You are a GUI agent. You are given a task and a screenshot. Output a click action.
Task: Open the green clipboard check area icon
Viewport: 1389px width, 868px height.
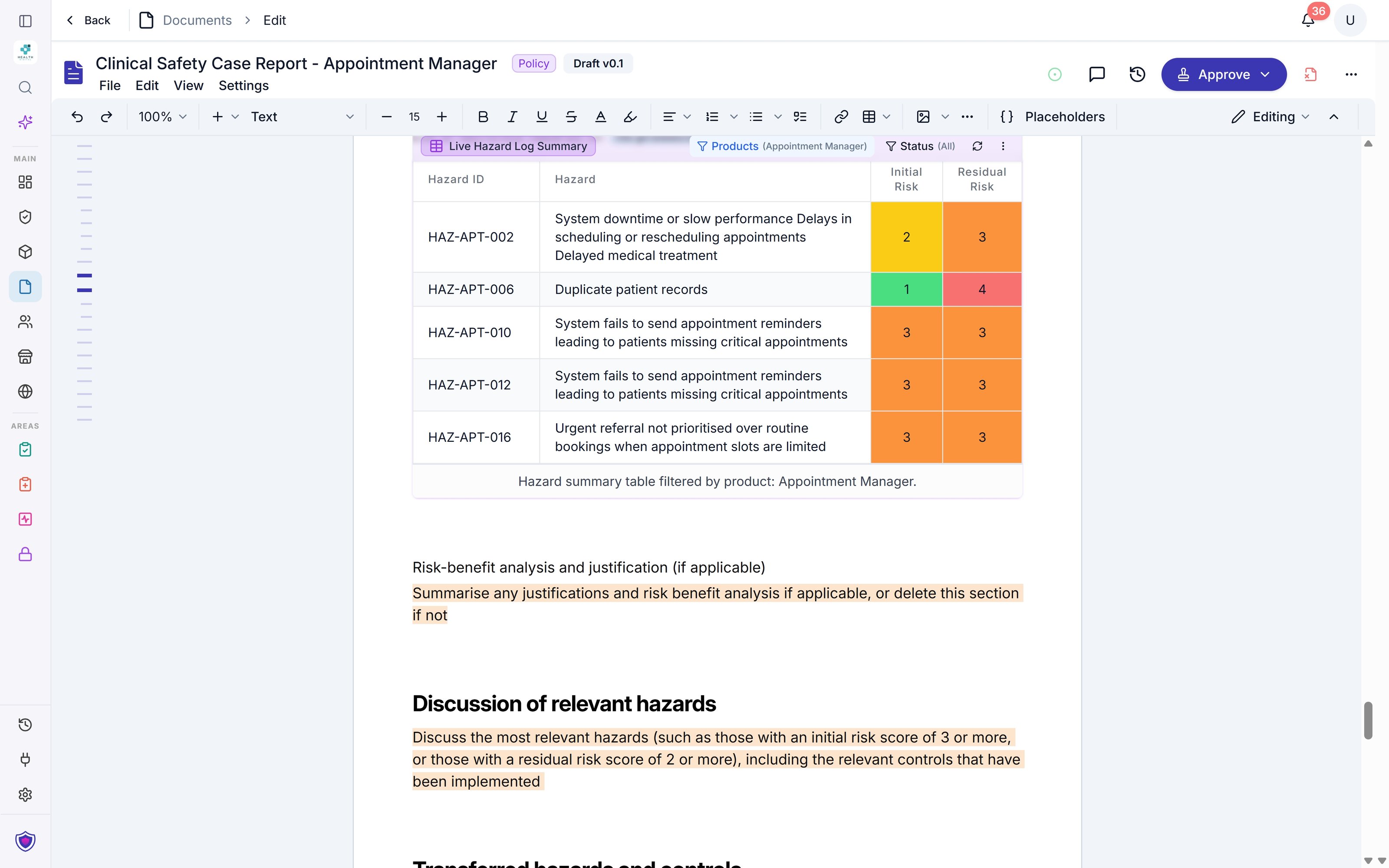tap(25, 450)
